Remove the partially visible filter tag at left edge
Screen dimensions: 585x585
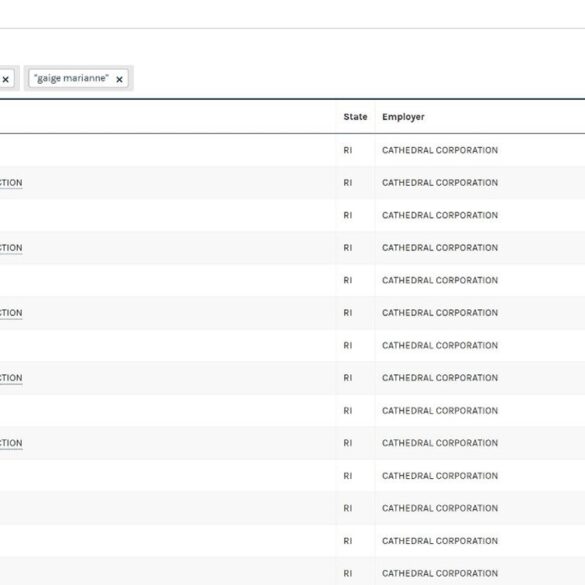tap(6, 79)
